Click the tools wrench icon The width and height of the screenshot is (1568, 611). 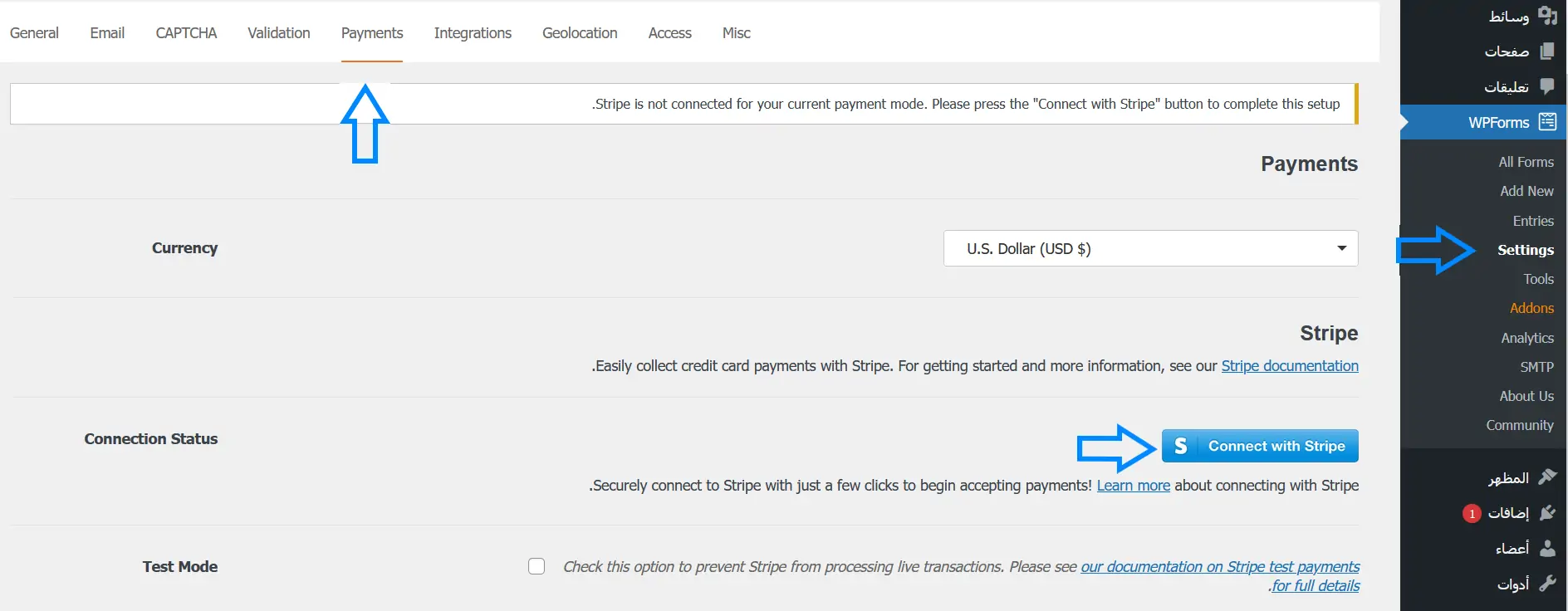[x=1547, y=584]
